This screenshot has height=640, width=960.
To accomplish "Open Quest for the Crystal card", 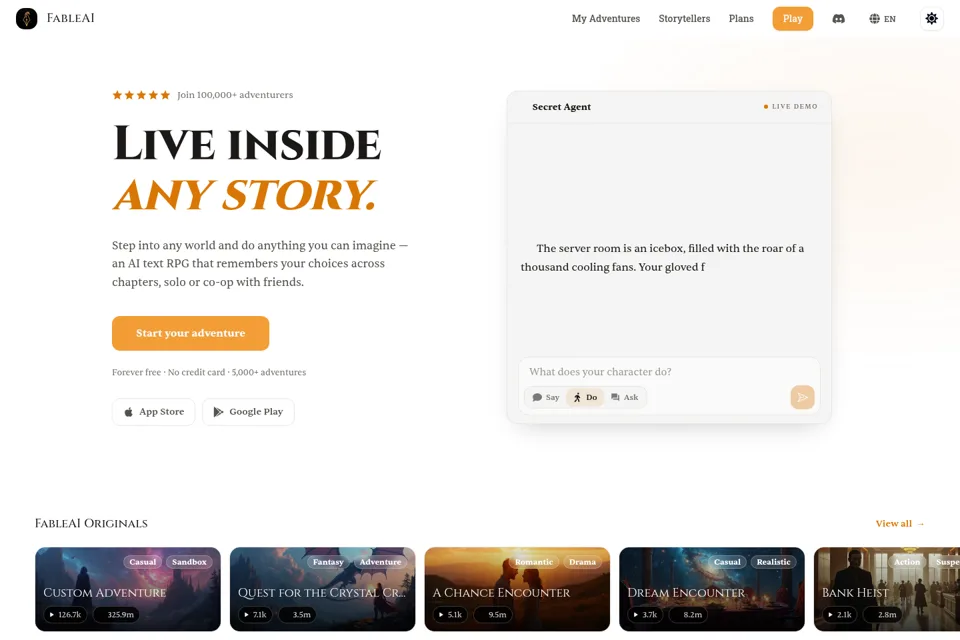I will (323, 589).
